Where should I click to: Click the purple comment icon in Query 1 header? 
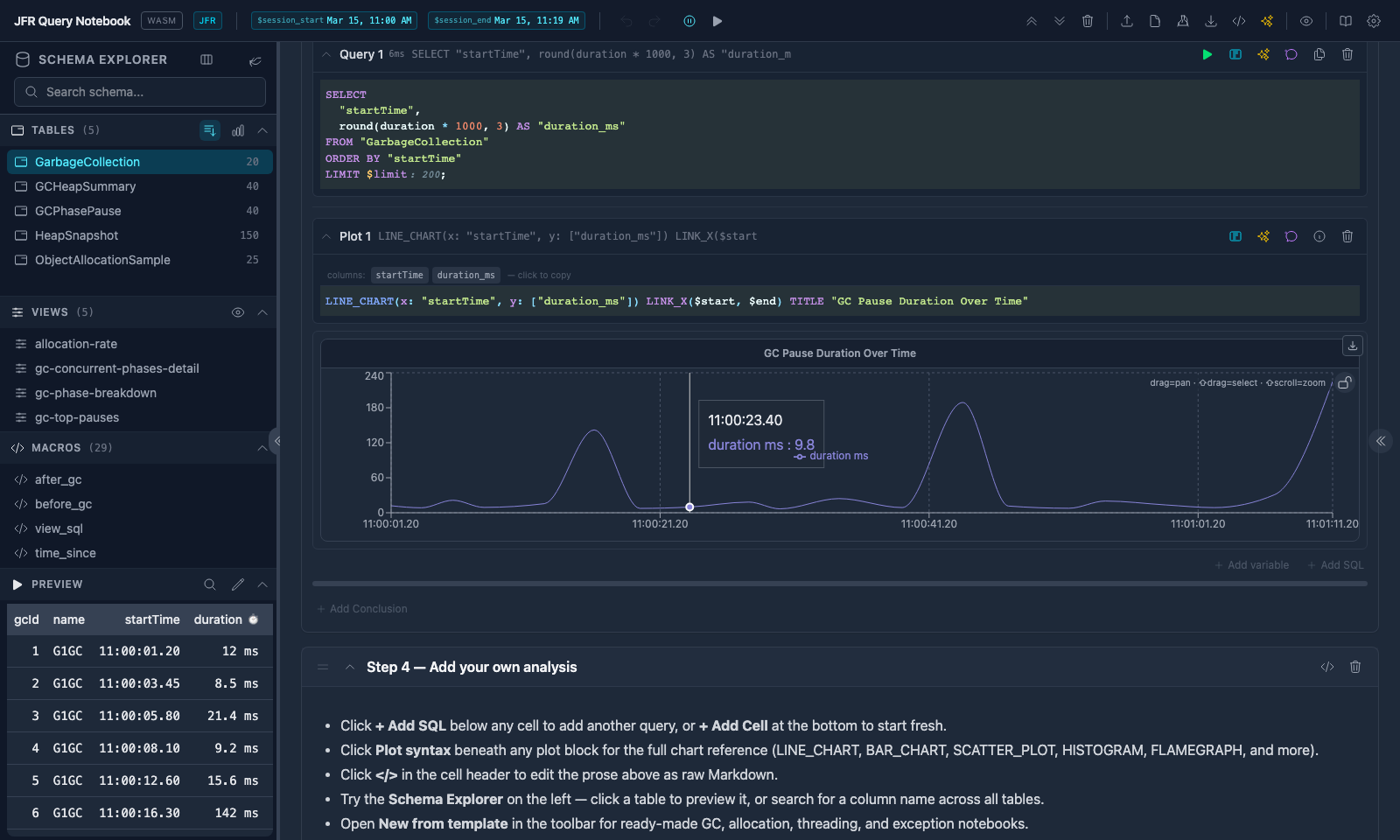[x=1291, y=54]
